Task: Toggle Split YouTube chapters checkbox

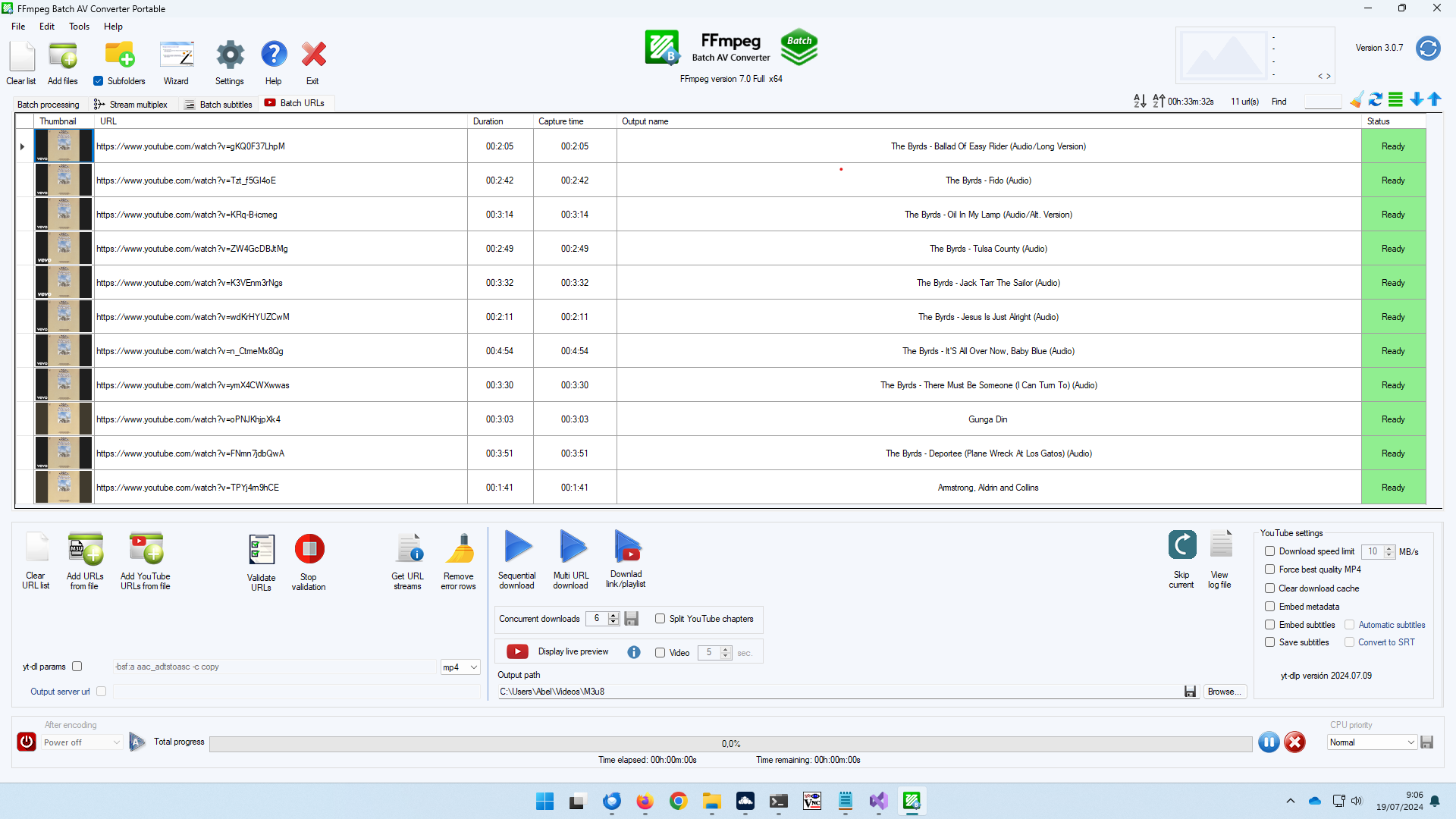Action: pyautogui.click(x=660, y=619)
